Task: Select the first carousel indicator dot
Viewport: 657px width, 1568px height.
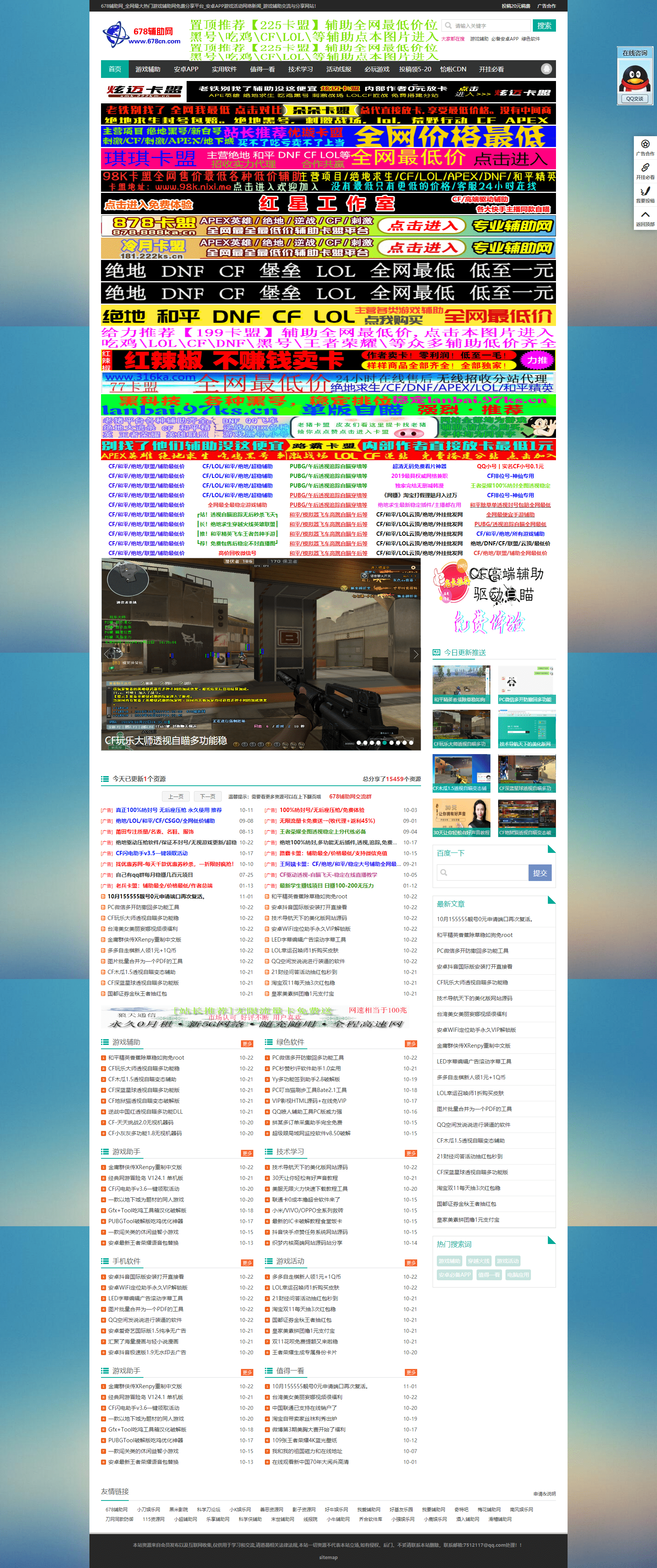Action: pos(358,743)
